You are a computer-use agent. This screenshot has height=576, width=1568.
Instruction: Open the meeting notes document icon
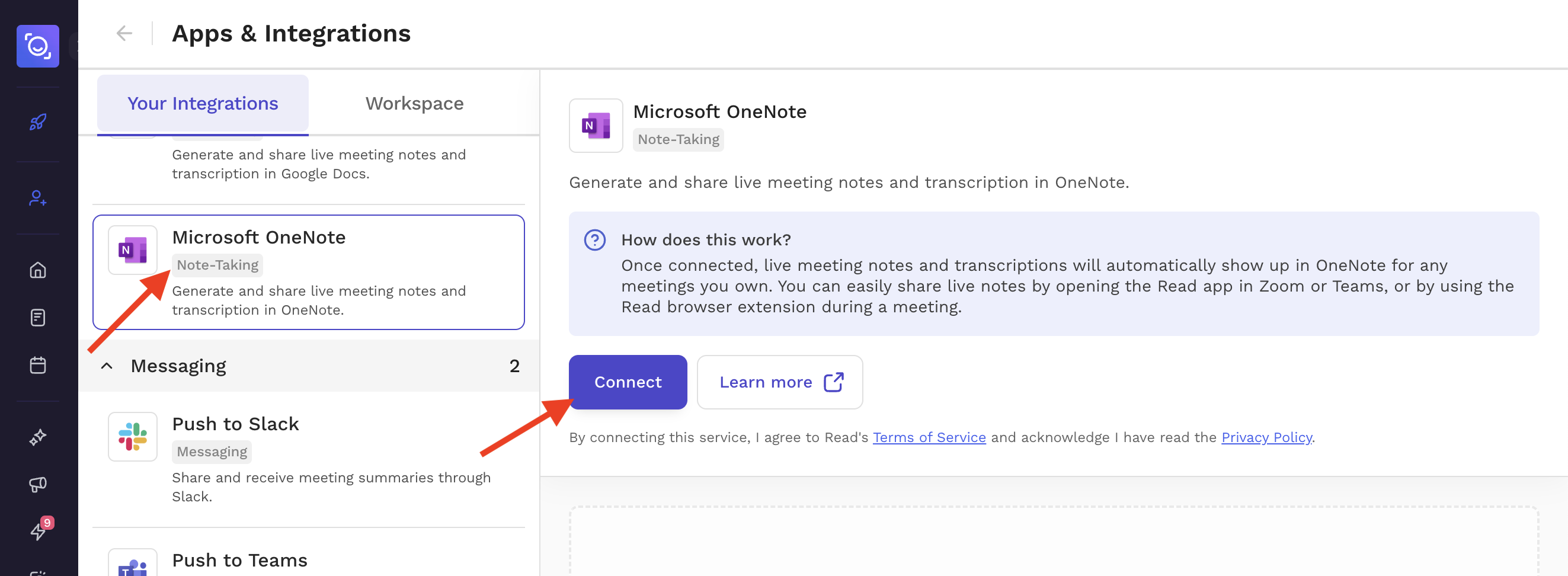38,317
